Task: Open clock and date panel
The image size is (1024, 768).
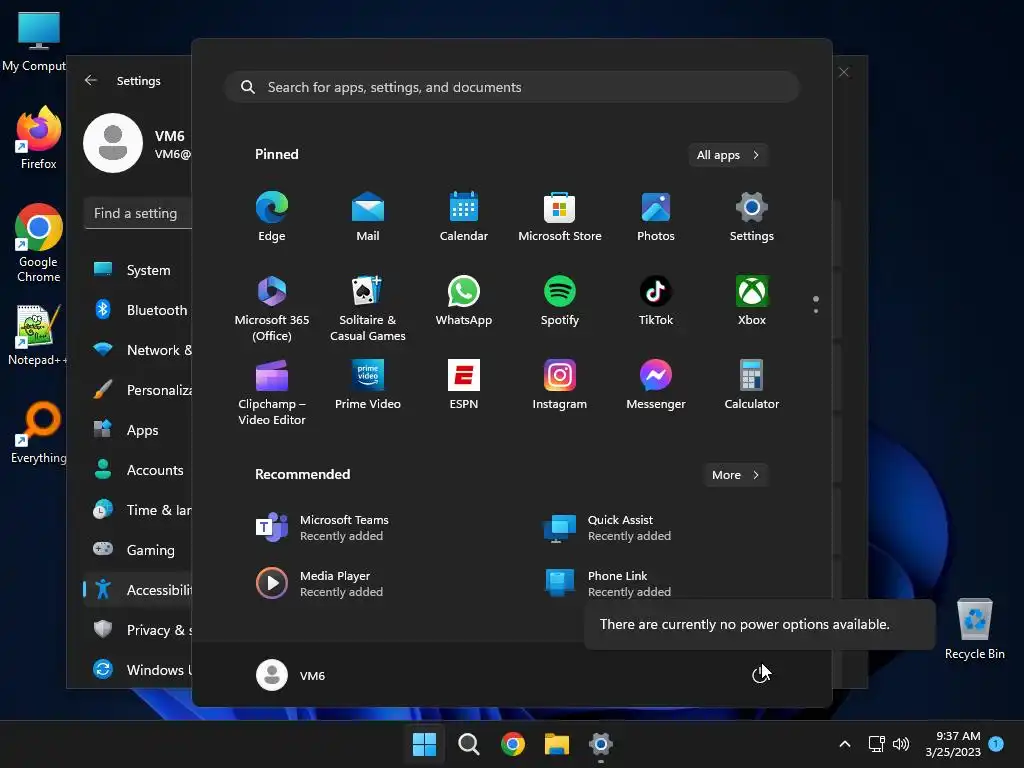Action: click(953, 744)
